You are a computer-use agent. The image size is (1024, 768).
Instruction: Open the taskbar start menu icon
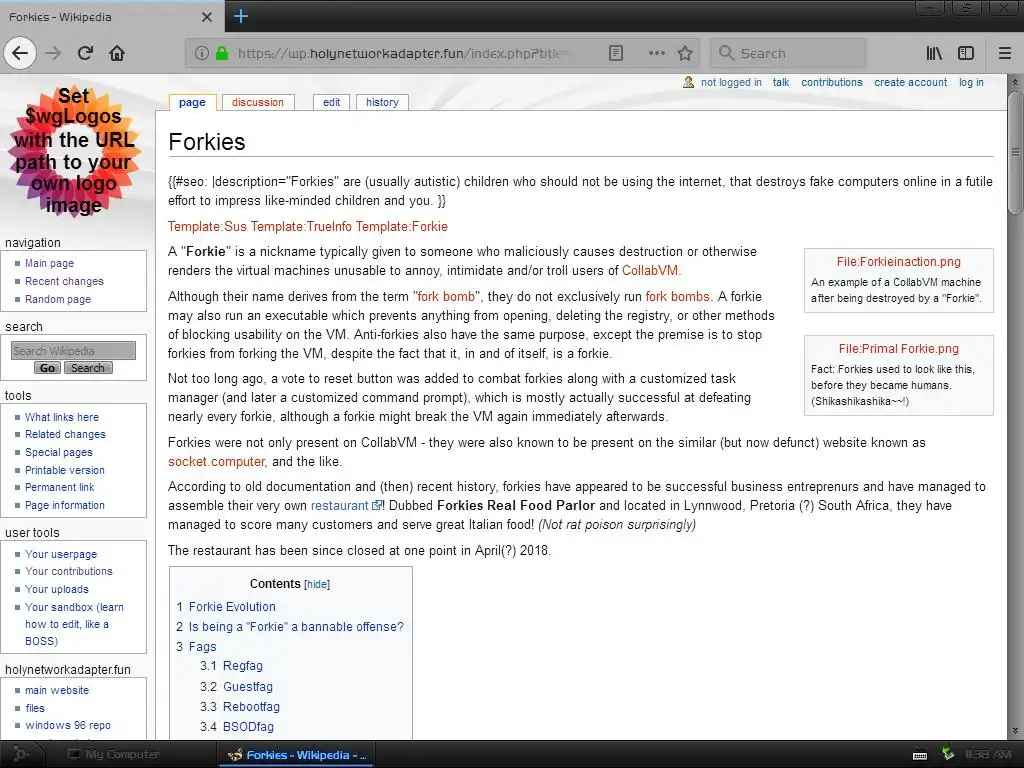coord(21,754)
